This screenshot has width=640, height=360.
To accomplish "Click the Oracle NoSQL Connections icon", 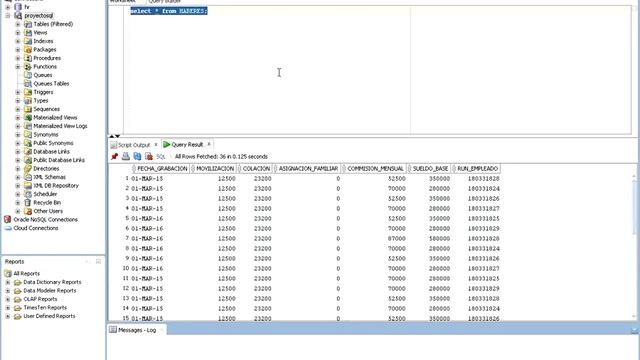I will tap(7, 220).
